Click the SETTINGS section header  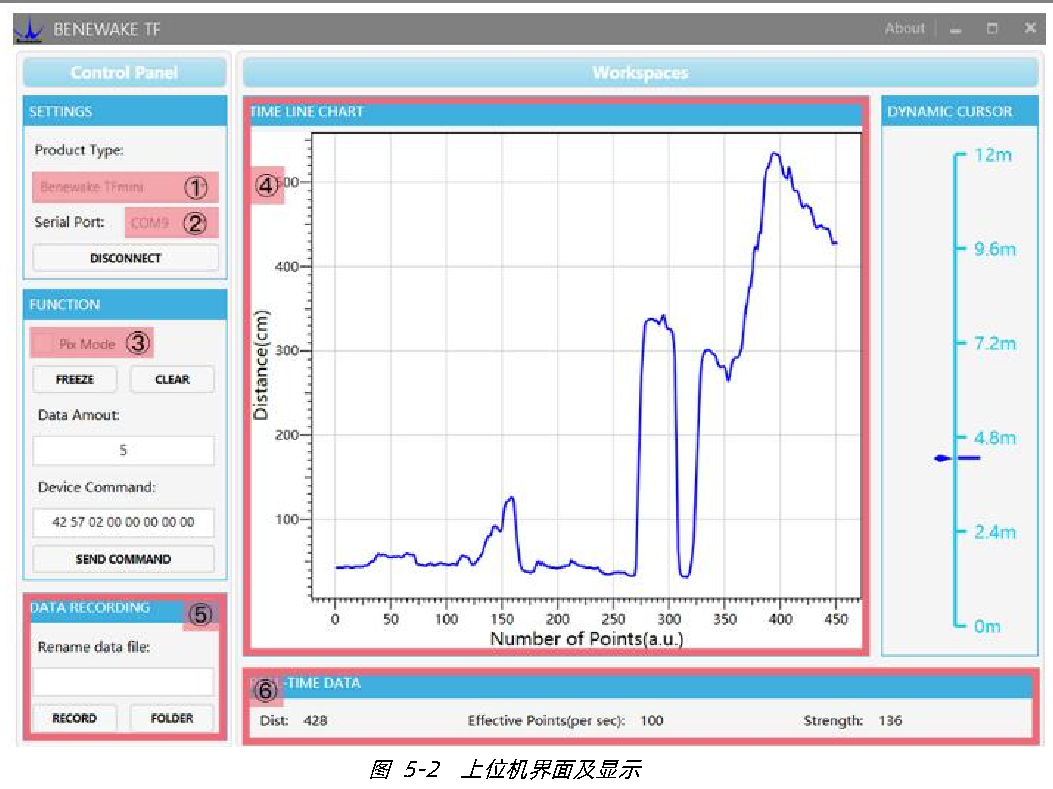(125, 111)
